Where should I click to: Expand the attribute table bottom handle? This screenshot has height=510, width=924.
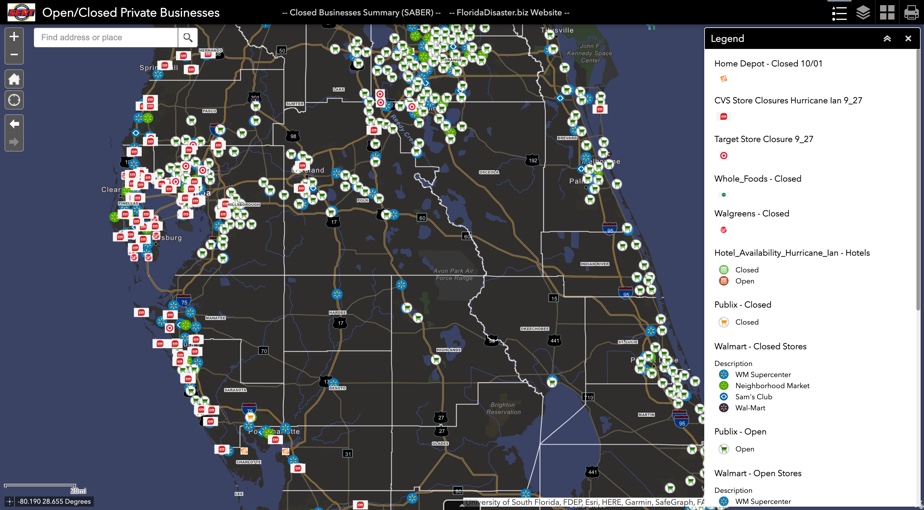(x=461, y=505)
